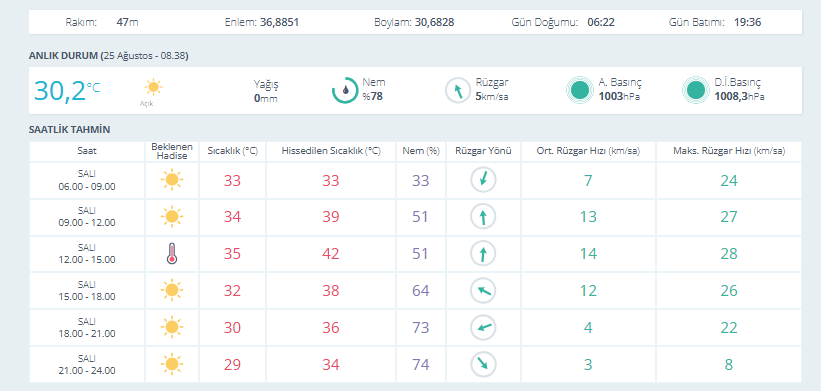Click the sunny icon for 18.00 - 21.00
Screen dimensions: 821x391
pyautogui.click(x=172, y=328)
